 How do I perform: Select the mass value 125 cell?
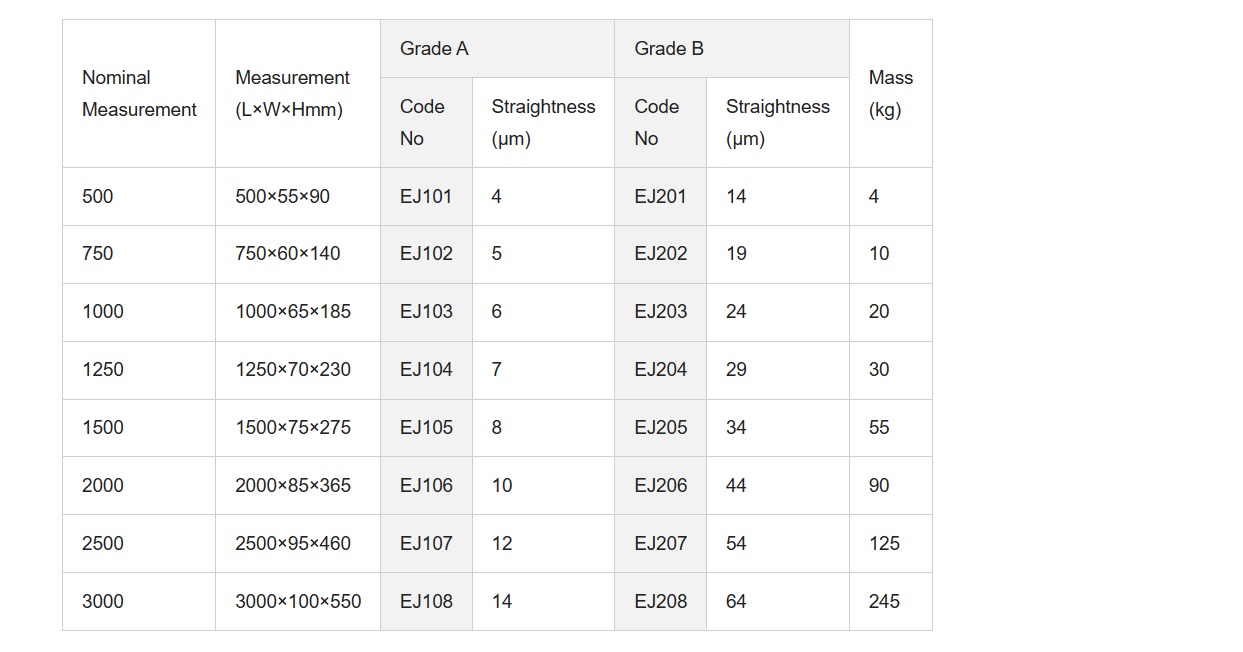pyautogui.click(x=891, y=544)
